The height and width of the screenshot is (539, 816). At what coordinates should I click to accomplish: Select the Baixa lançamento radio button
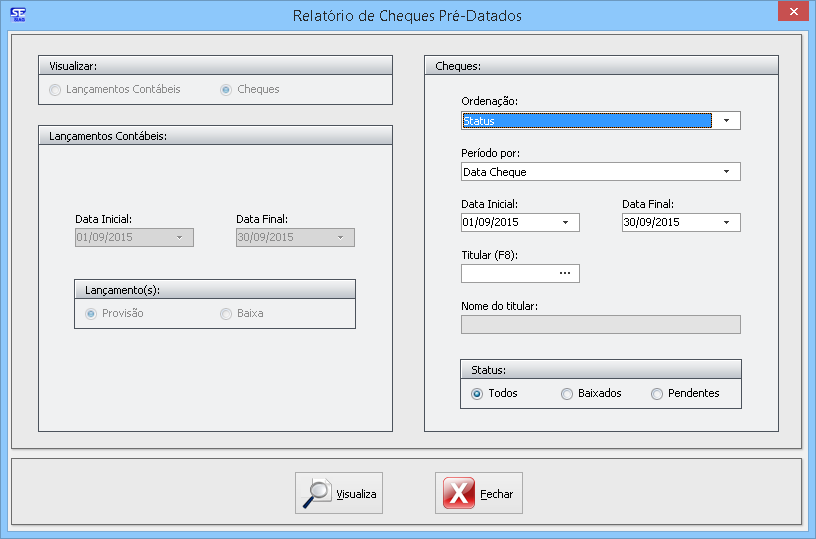pos(226,314)
